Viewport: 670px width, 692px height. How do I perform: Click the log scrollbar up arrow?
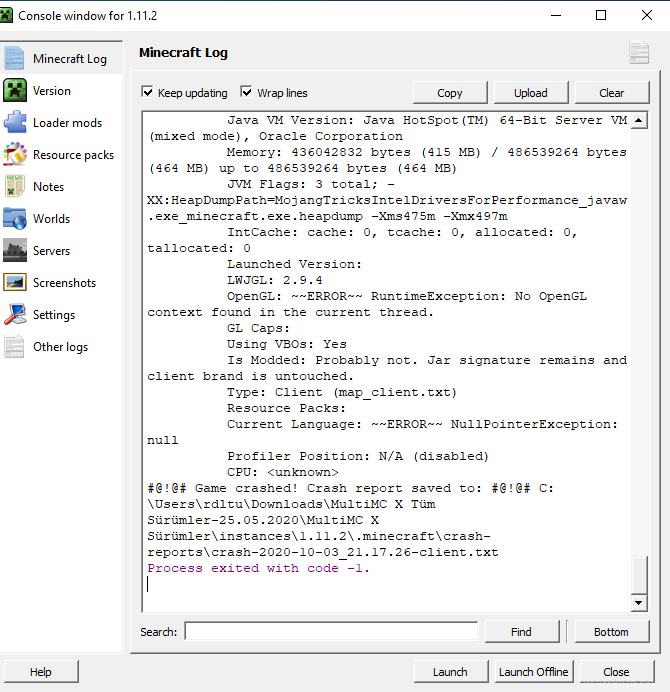coord(639,120)
